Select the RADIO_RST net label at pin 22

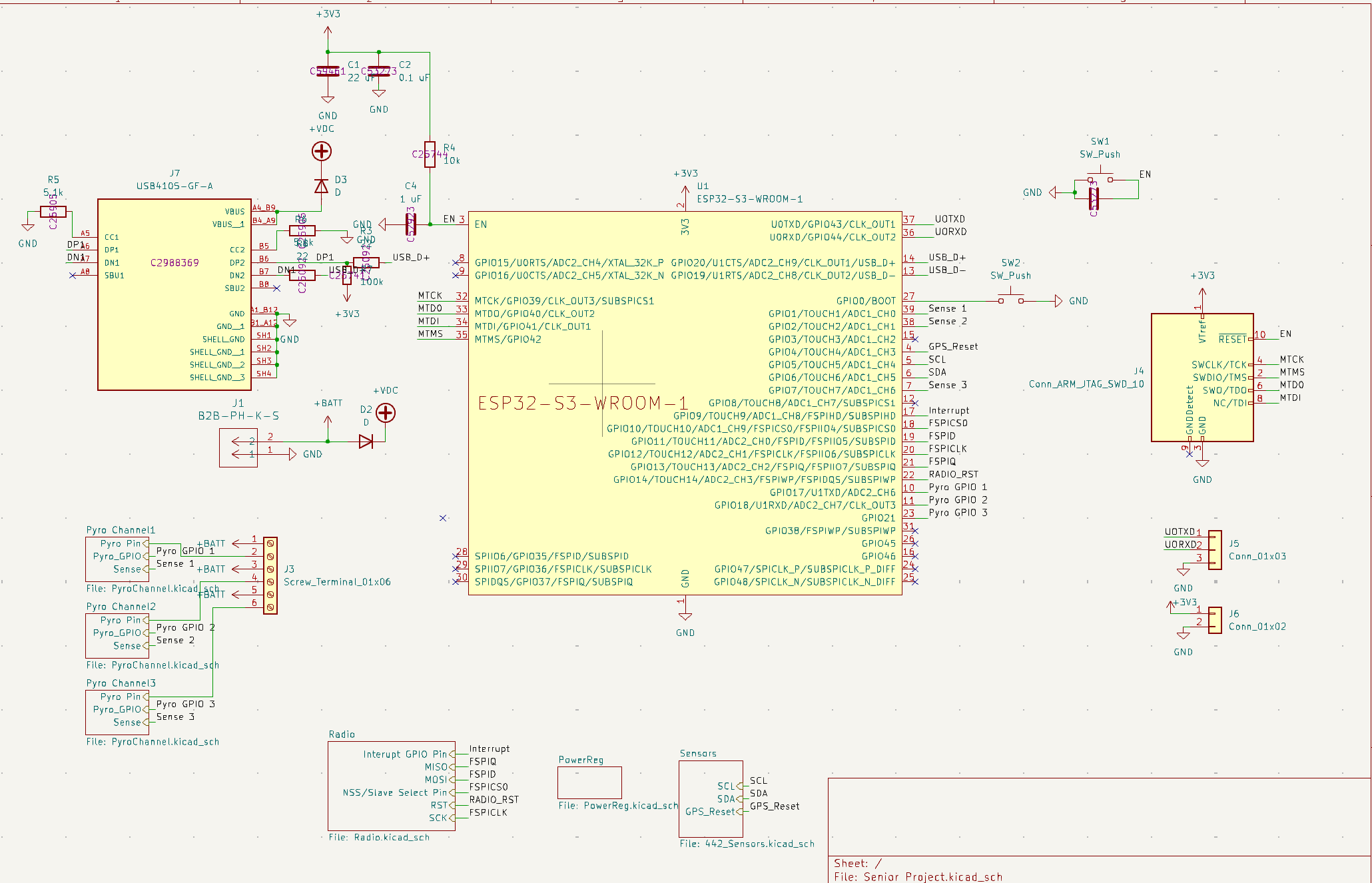click(954, 474)
